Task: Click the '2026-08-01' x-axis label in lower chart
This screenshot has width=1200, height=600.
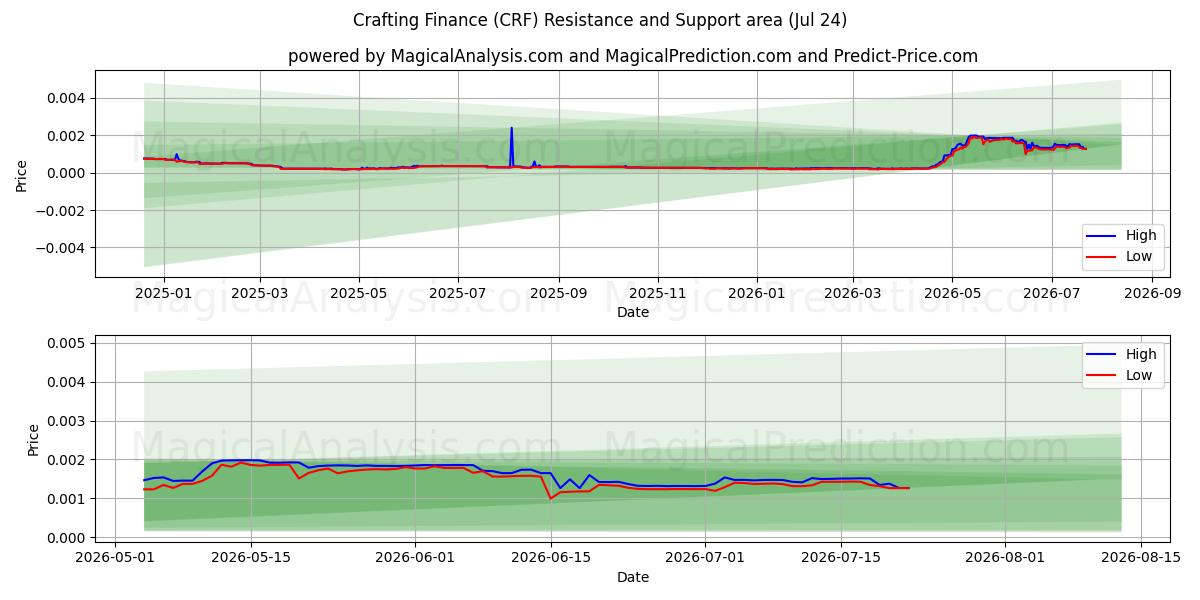Action: pos(1004,558)
